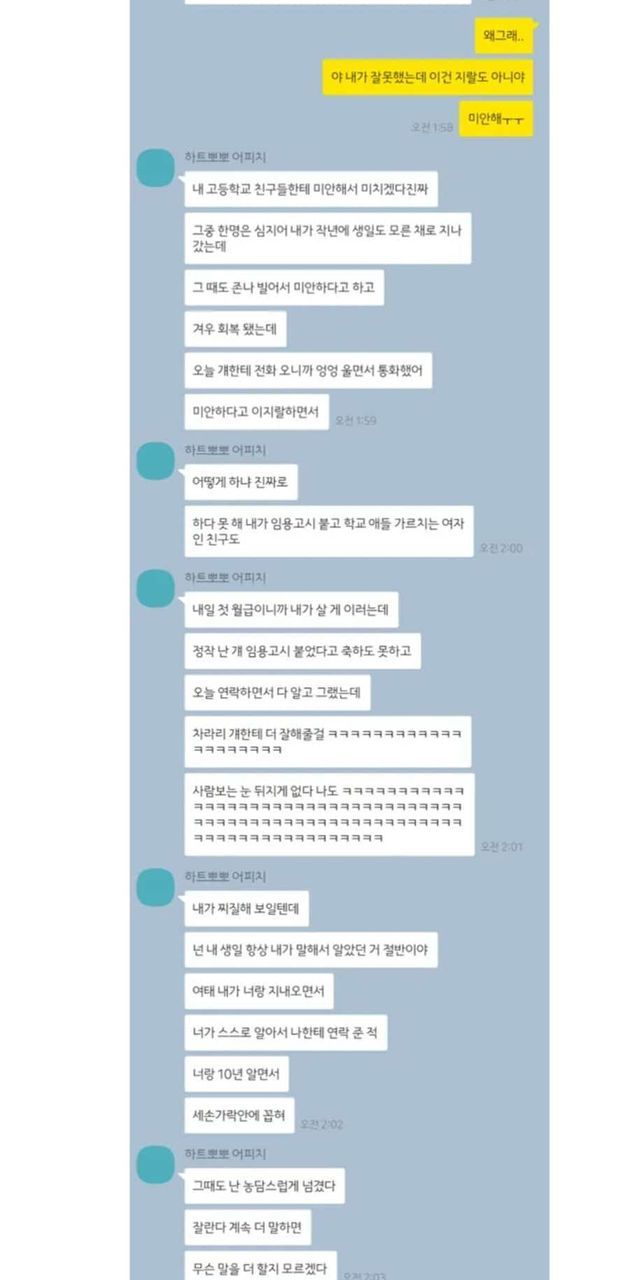
Task: Select the "겨우 회복 됐는데" message bubble
Action: 235,329
